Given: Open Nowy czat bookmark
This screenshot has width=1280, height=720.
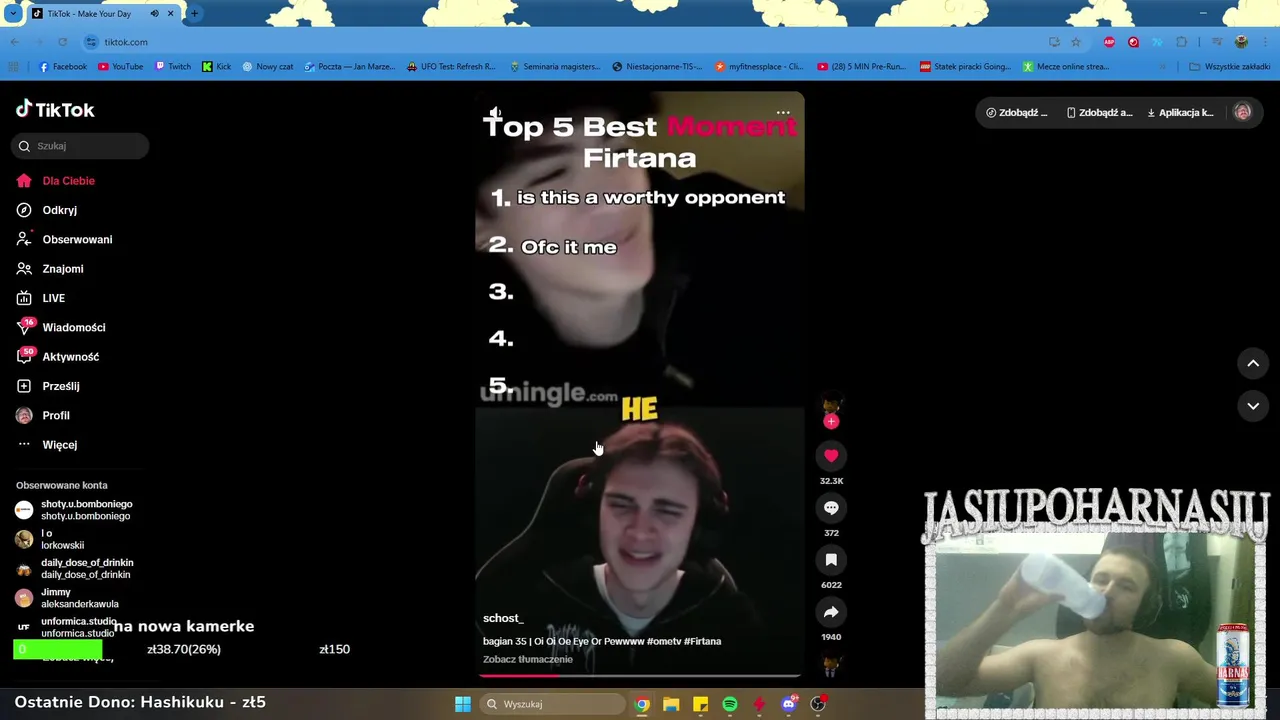Looking at the screenshot, I should coord(268,67).
